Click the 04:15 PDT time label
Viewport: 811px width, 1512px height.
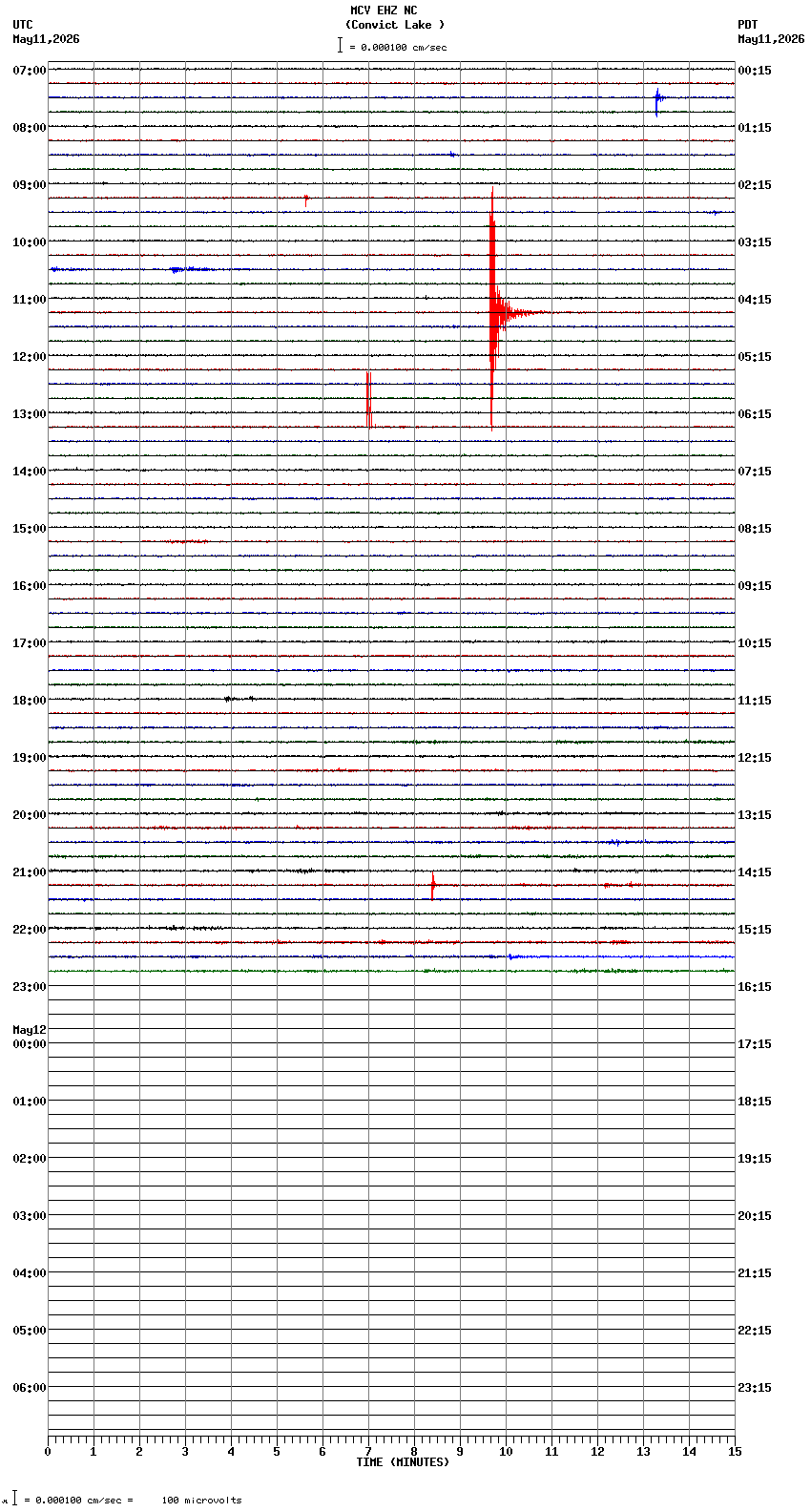point(755,300)
